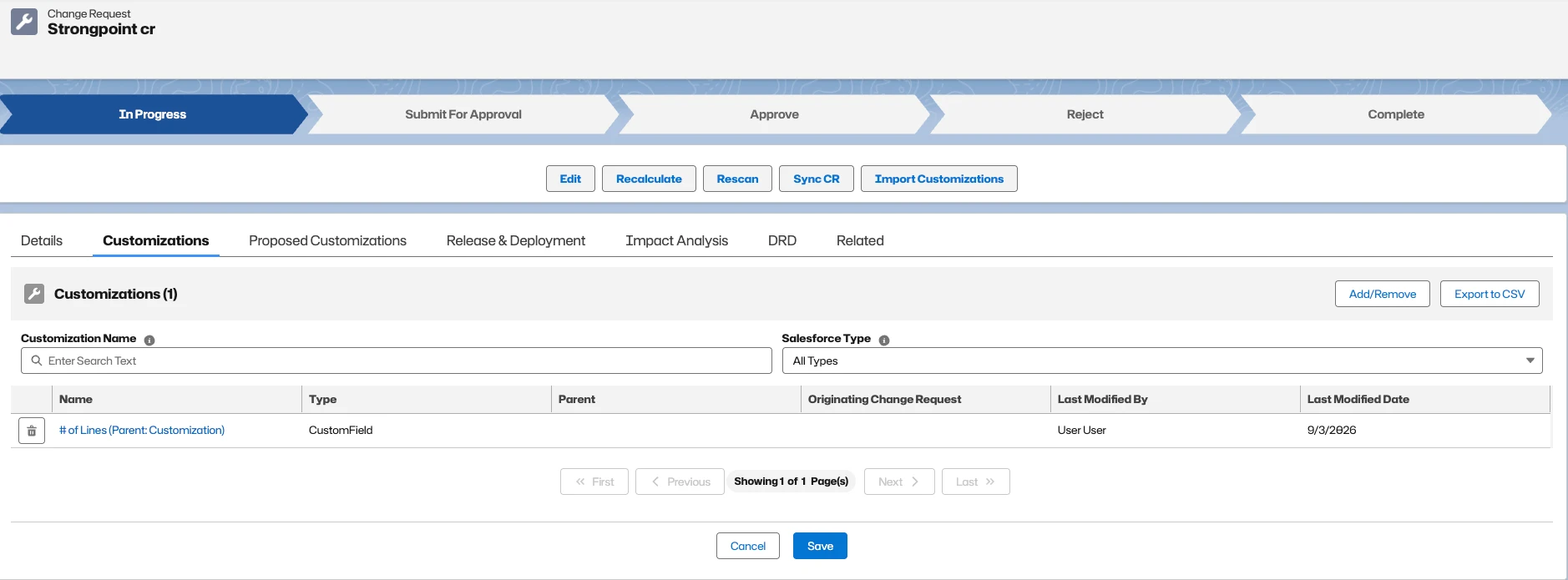
Task: Click Last Modified By column header
Action: pyautogui.click(x=1175, y=400)
